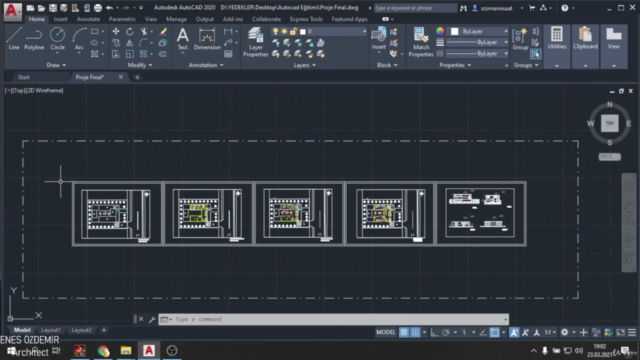640x360 pixels.
Task: Open the layer name dropdown
Action: [364, 31]
